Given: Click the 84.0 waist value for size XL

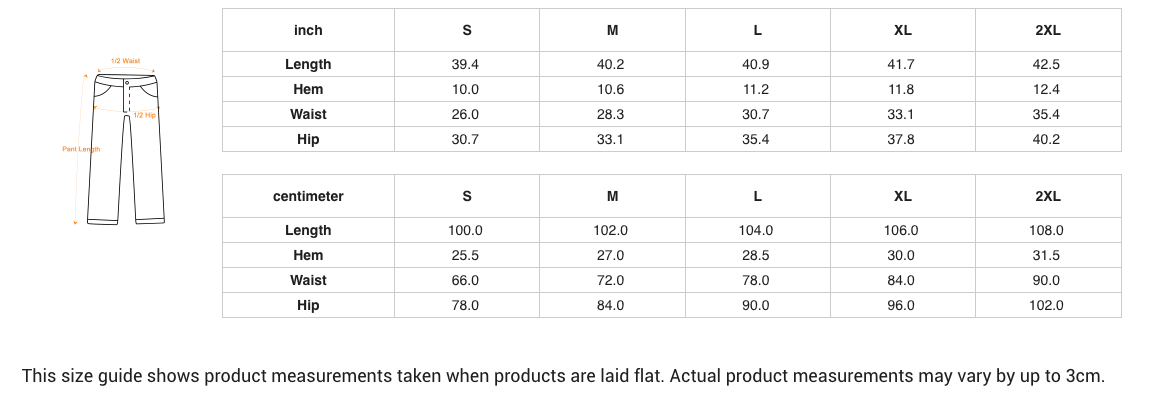Looking at the screenshot, I should [902, 280].
